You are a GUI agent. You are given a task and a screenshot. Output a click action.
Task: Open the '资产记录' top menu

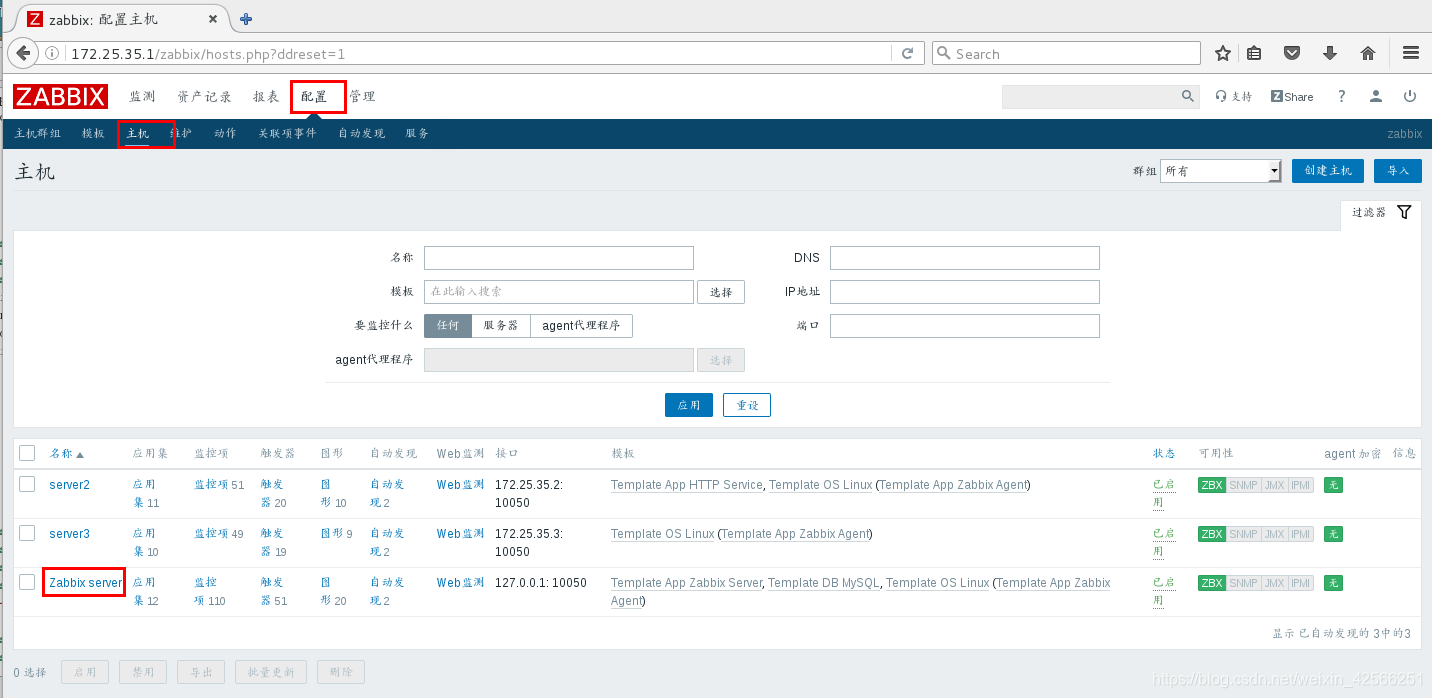pos(204,97)
